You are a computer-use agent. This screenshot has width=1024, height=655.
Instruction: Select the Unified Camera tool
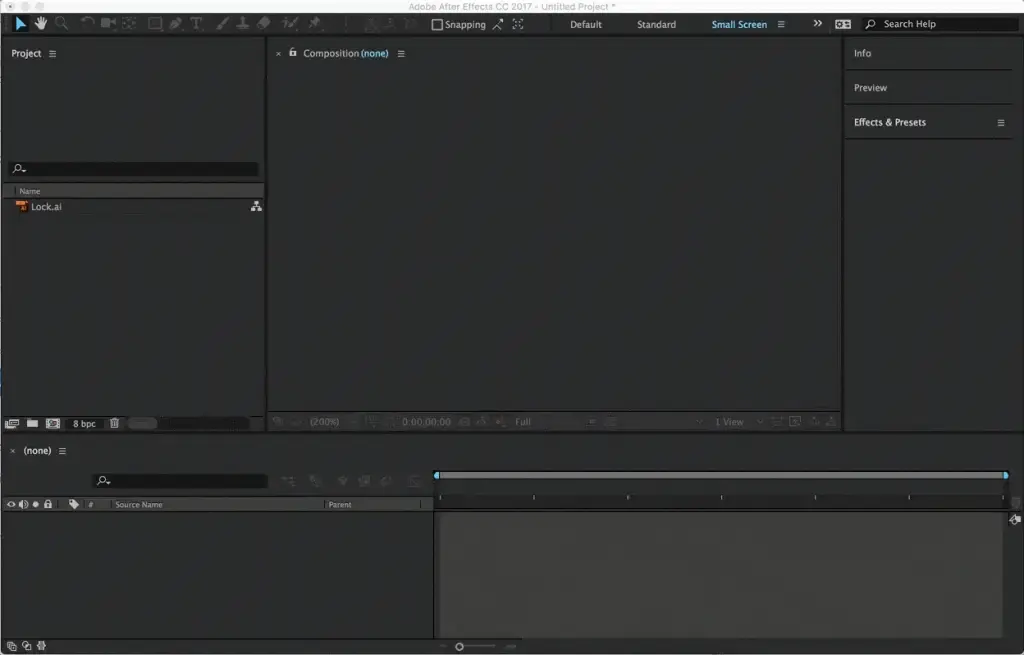[x=108, y=24]
